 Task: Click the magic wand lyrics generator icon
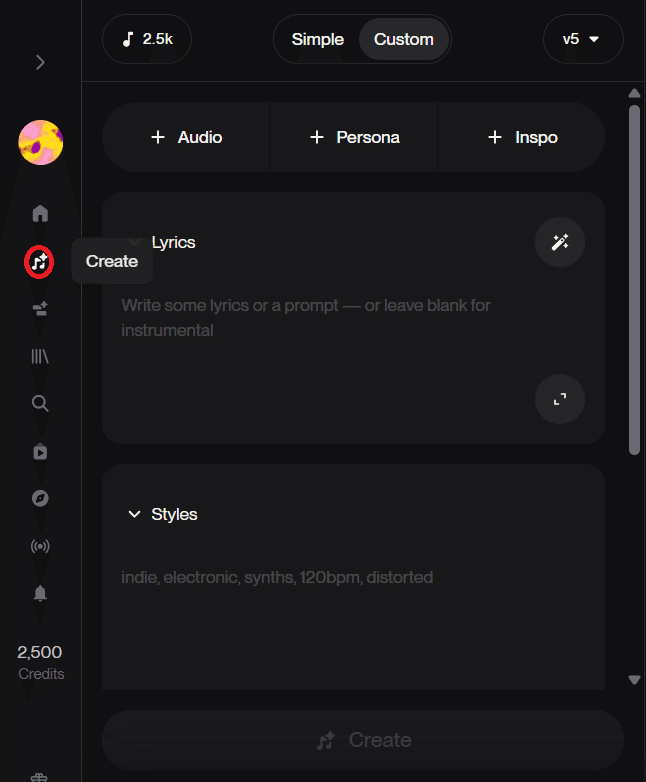pos(560,242)
